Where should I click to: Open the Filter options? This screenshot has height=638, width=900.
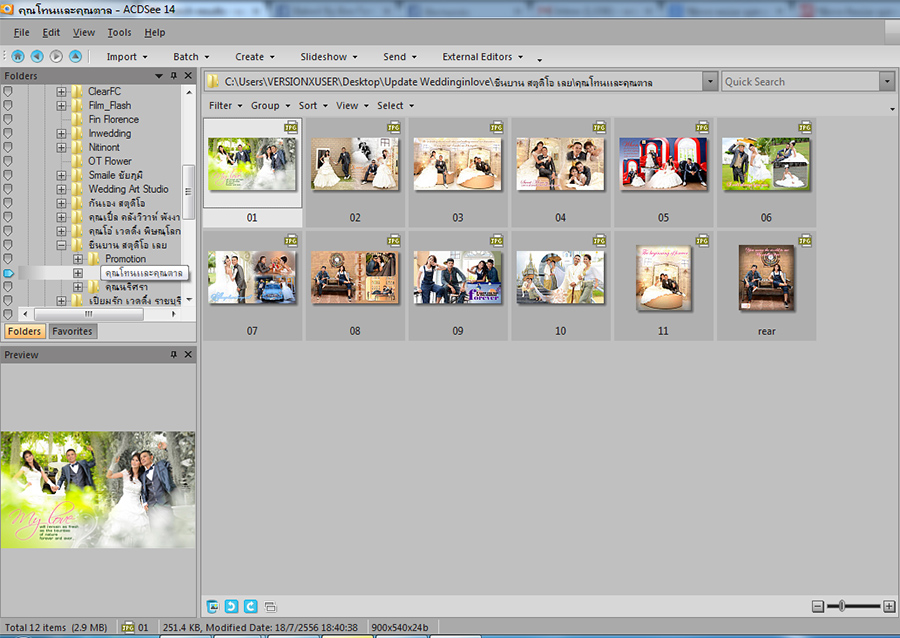click(226, 106)
